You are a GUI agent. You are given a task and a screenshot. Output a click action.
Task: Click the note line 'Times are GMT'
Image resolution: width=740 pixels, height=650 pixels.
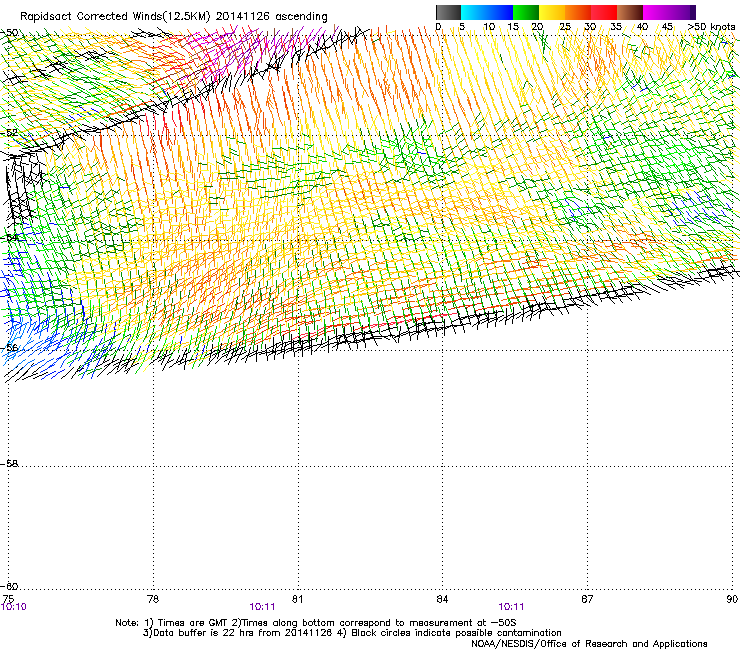pyautogui.click(x=195, y=623)
